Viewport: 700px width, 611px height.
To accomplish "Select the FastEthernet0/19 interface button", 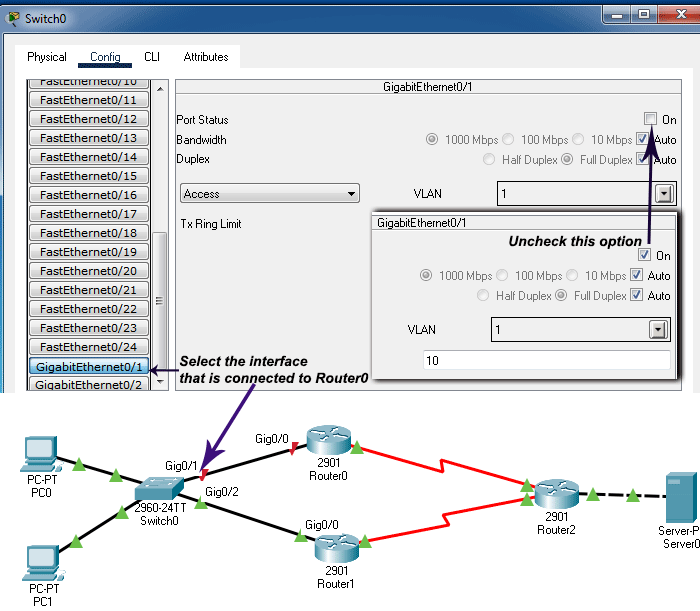I will coord(89,252).
